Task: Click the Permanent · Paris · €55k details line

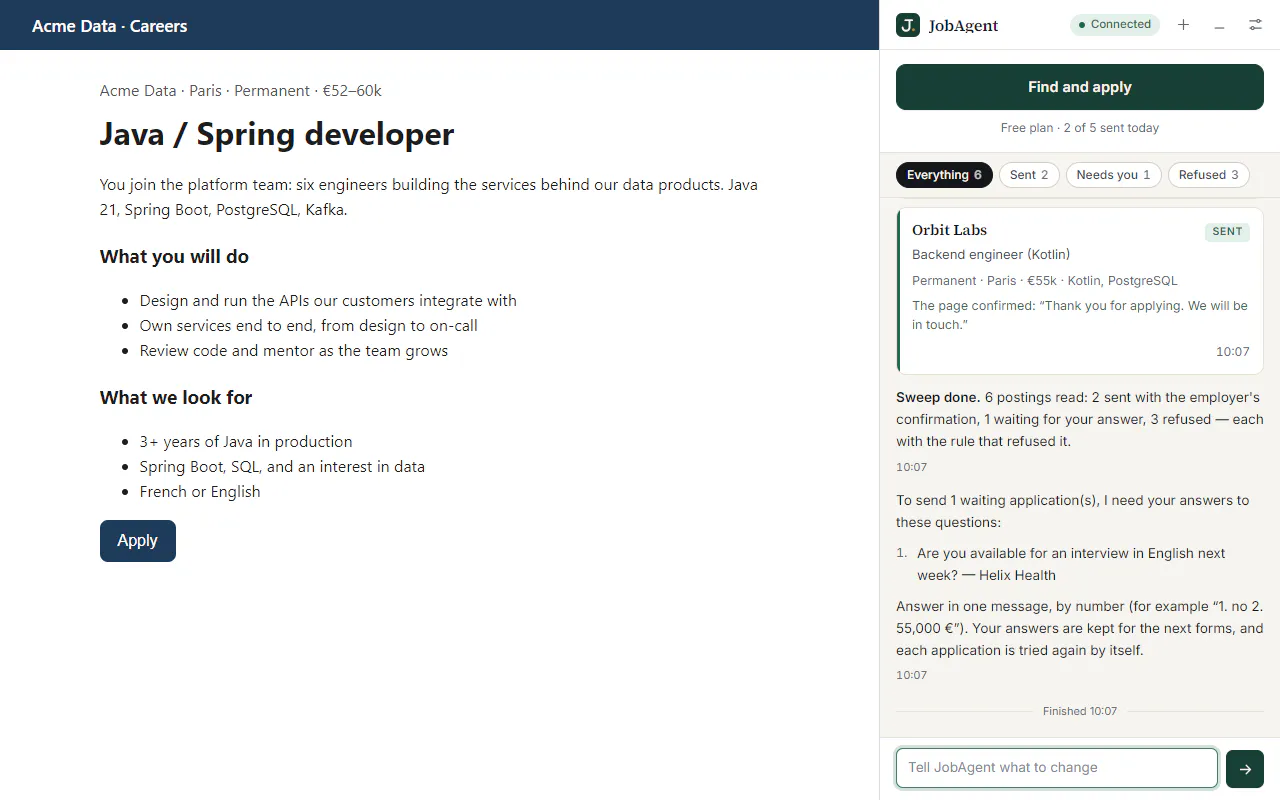Action: tap(1045, 281)
